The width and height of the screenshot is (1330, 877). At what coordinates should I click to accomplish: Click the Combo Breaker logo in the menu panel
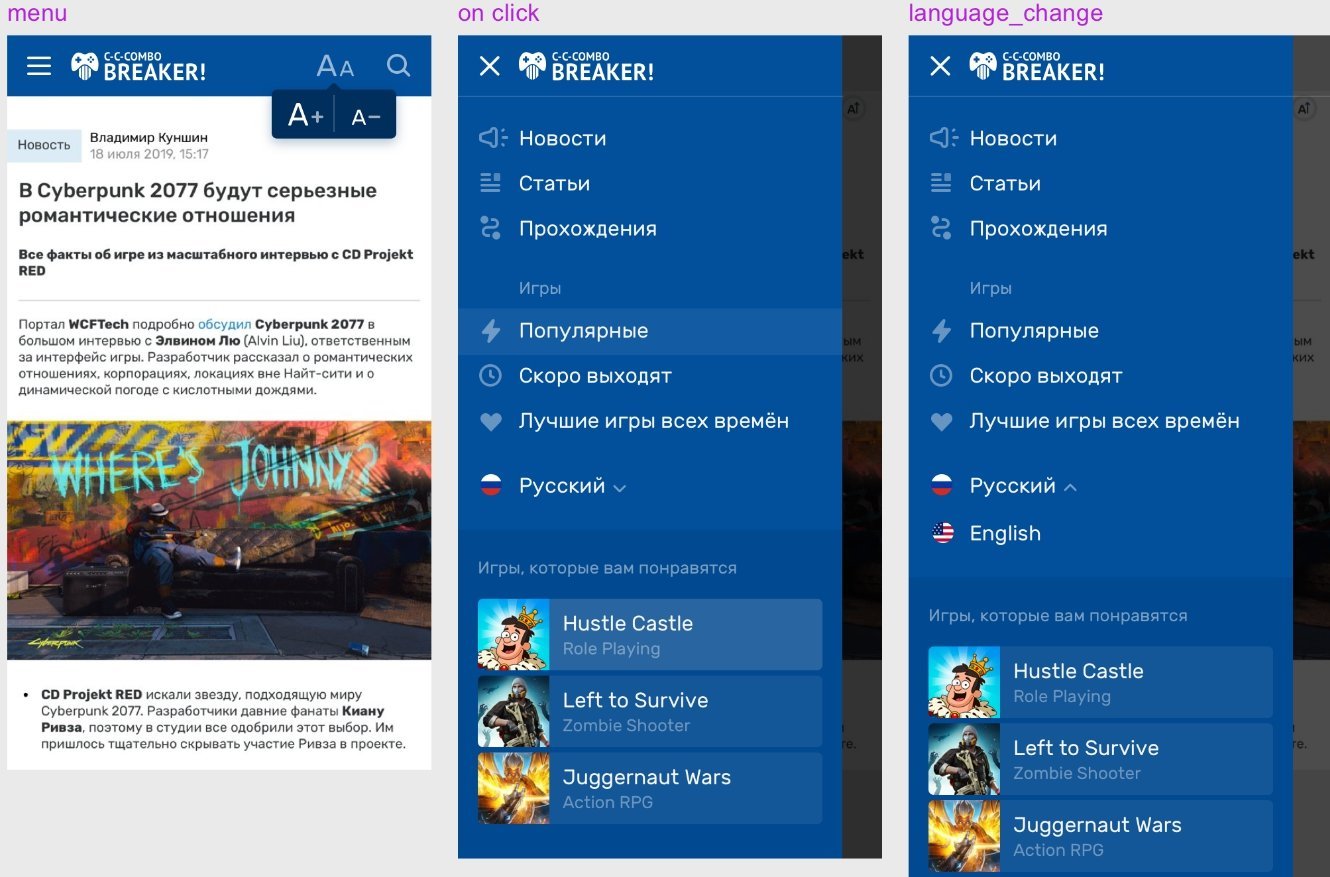pyautogui.click(x=138, y=66)
